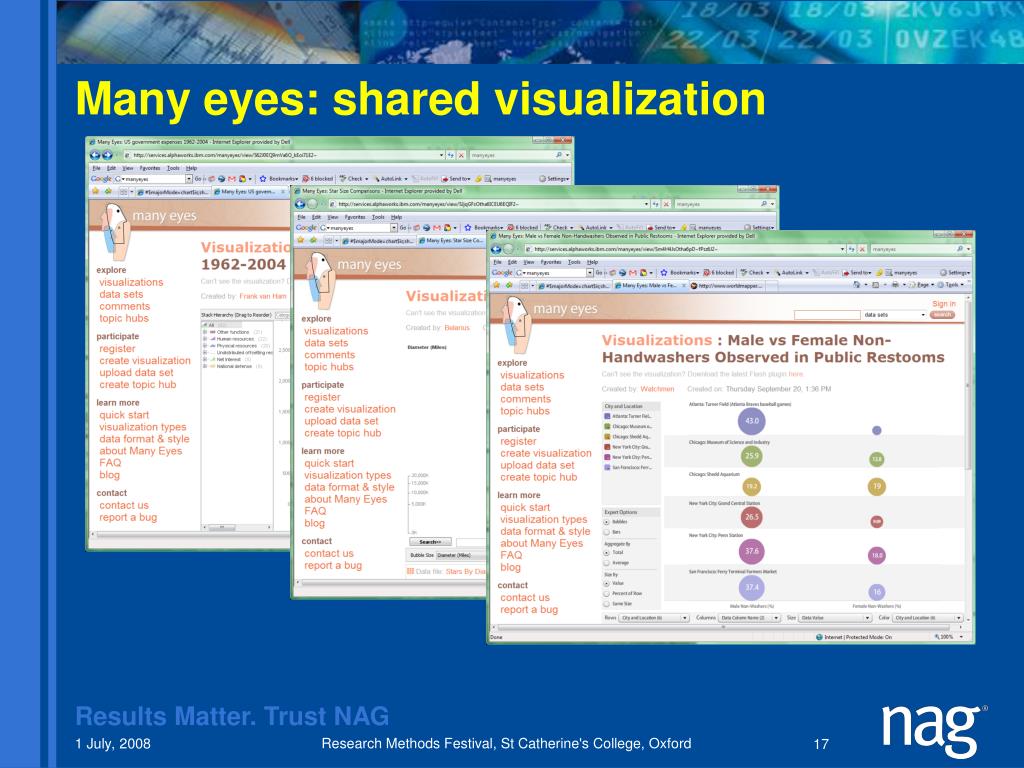Click the Home icon in Non-Handwashers command bar

pos(857,285)
